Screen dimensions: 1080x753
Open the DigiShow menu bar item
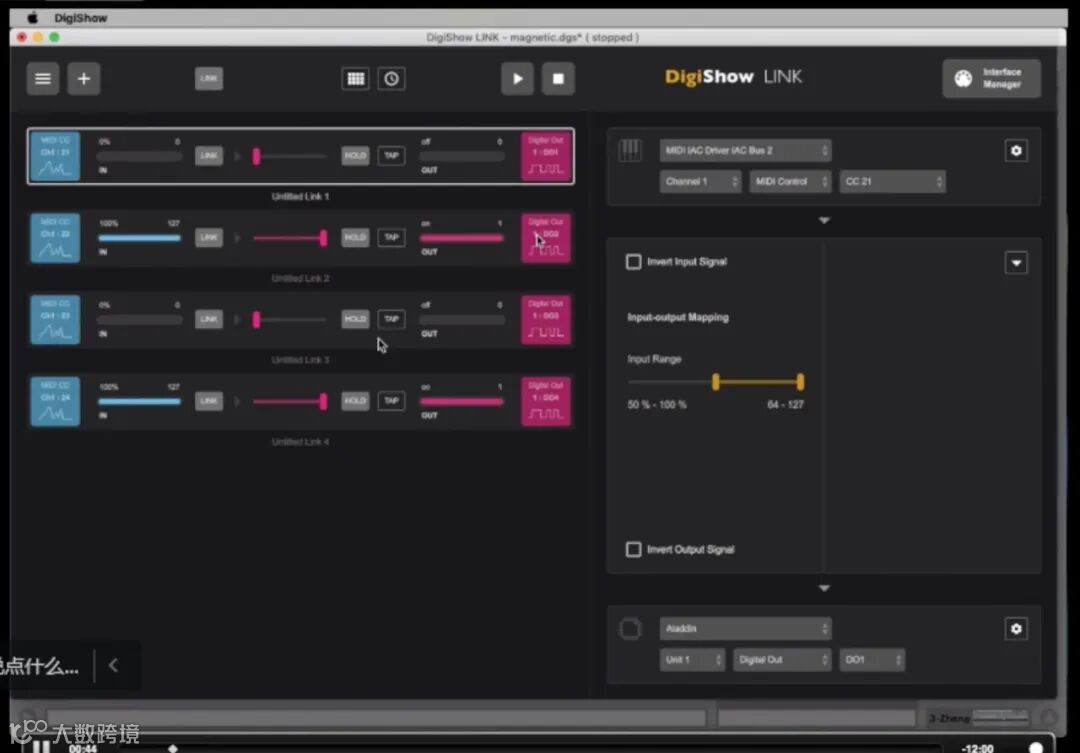tap(81, 18)
